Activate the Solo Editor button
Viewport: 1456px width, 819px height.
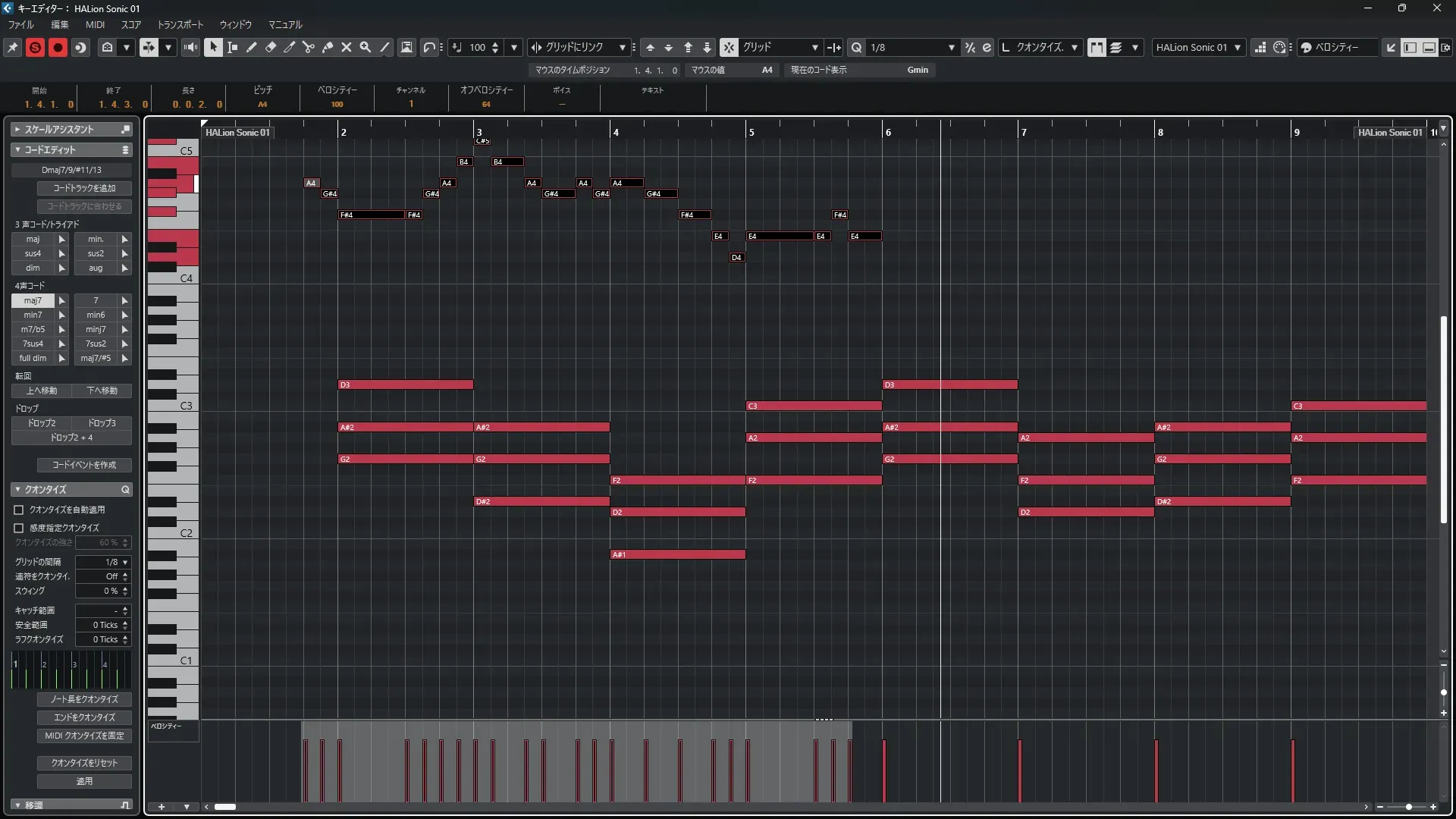point(35,47)
